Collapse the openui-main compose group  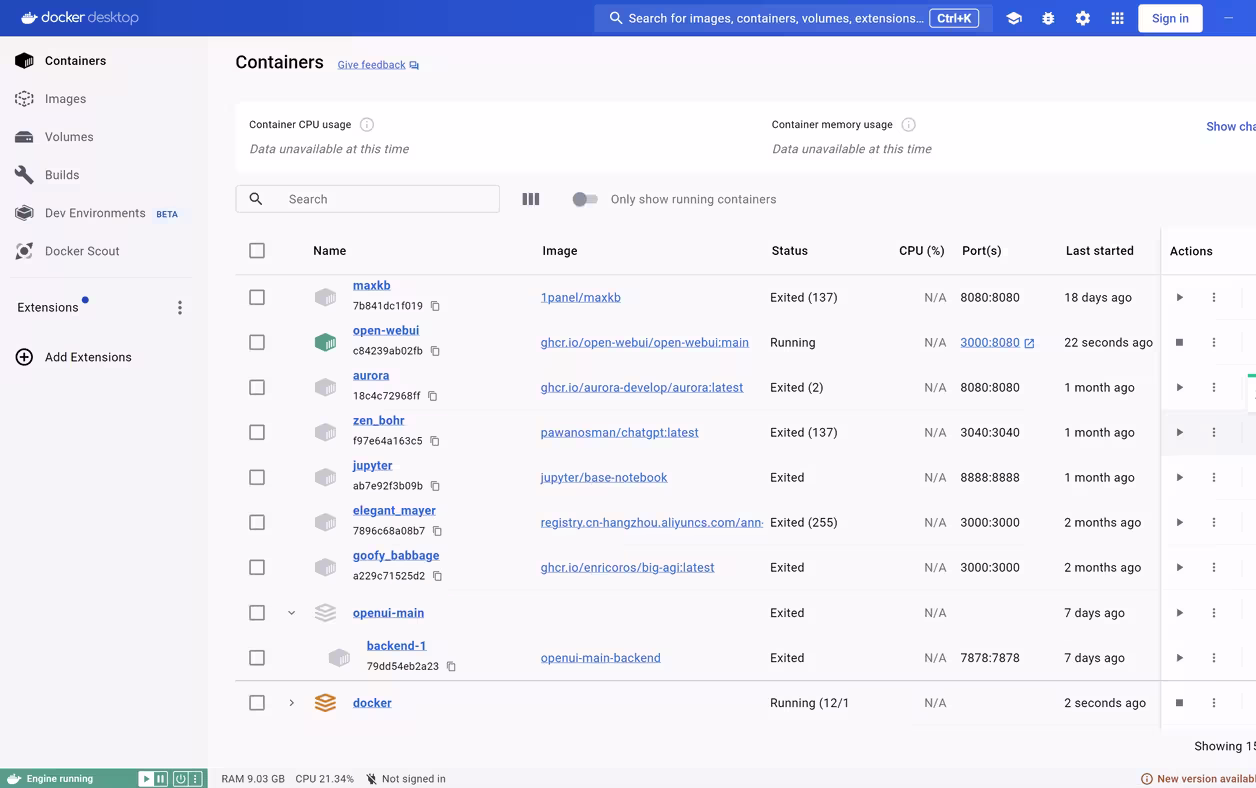pos(292,613)
